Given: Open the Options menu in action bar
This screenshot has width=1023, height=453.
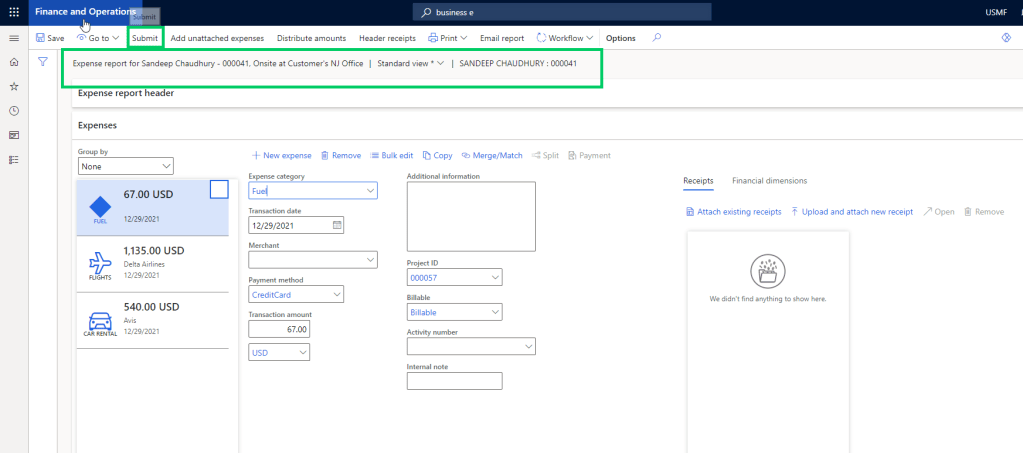Looking at the screenshot, I should tap(620, 38).
